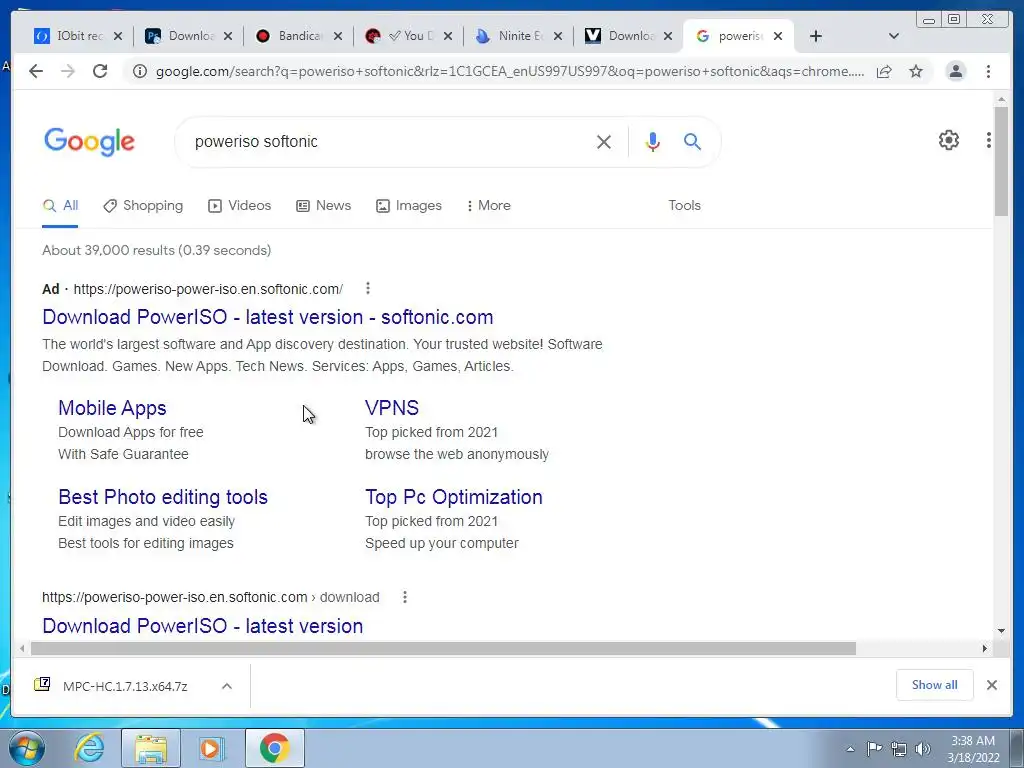Image resolution: width=1024 pixels, height=768 pixels.
Task: Open the Mobile Apps sitelink
Action: (112, 408)
